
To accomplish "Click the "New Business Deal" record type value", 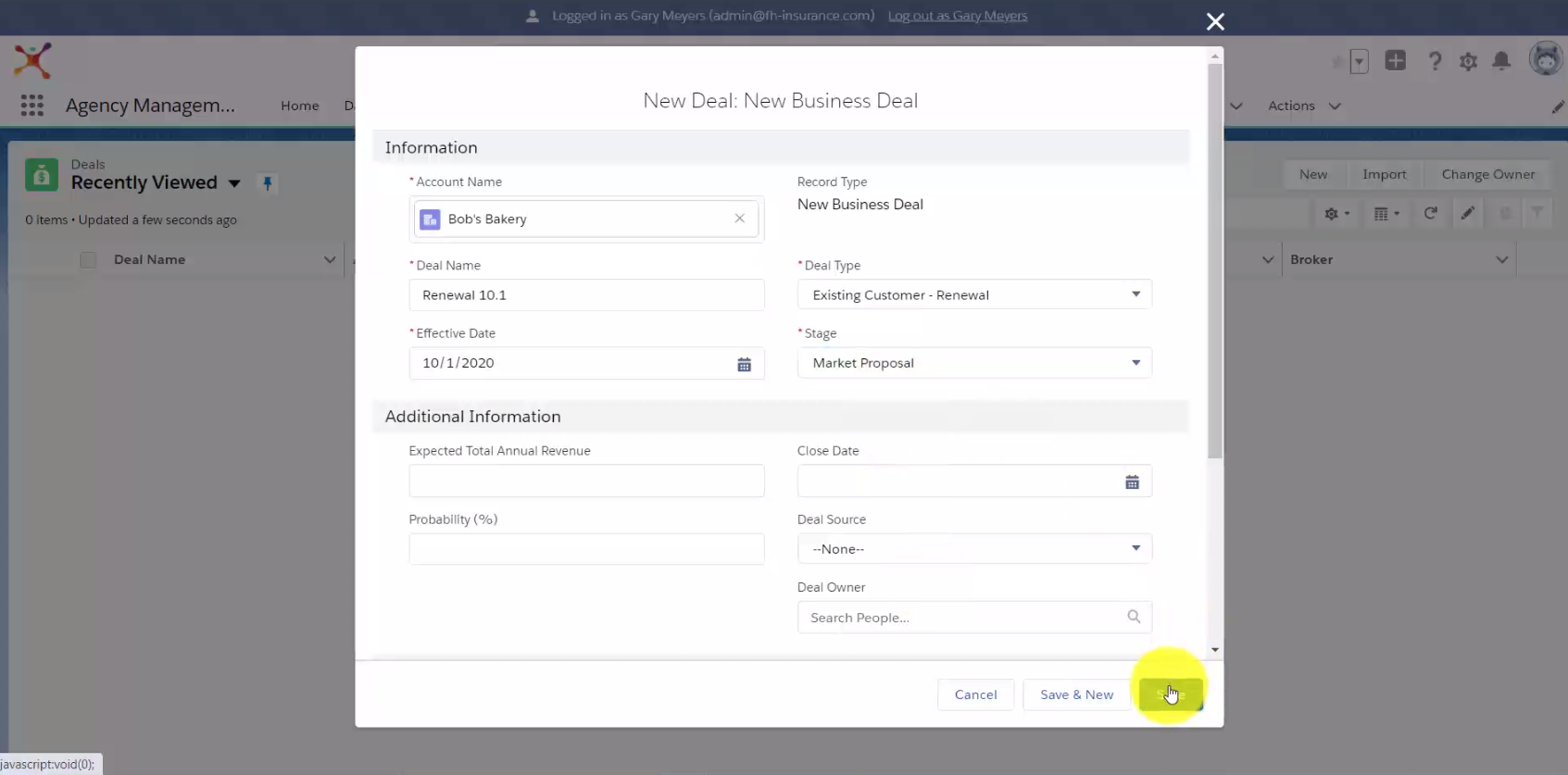I will 860,205.
